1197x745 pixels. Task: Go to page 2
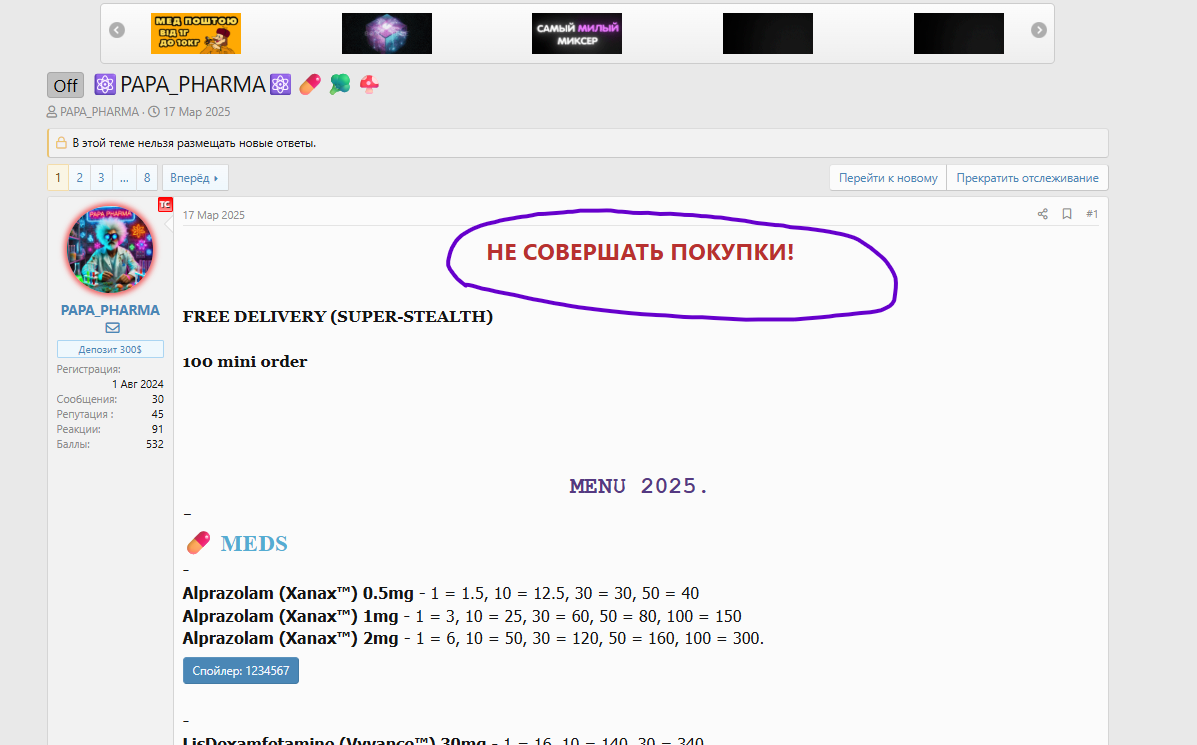point(79,178)
